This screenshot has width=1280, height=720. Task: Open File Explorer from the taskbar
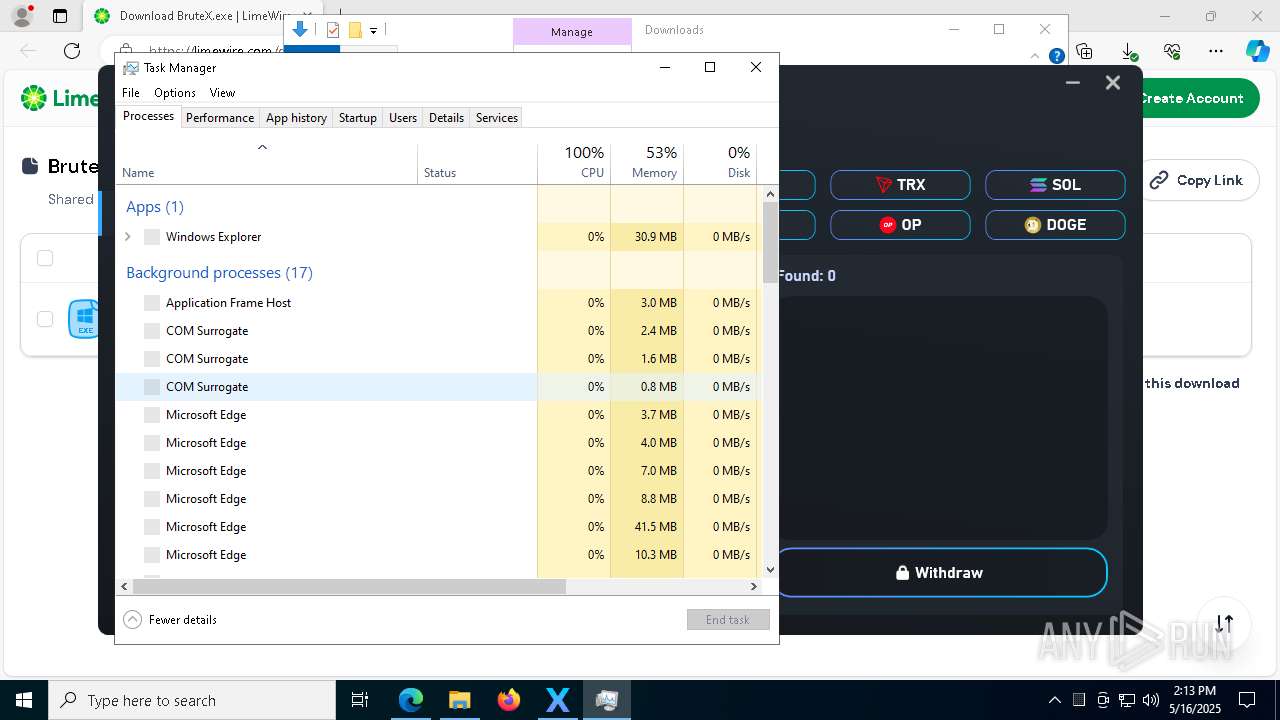coord(459,700)
